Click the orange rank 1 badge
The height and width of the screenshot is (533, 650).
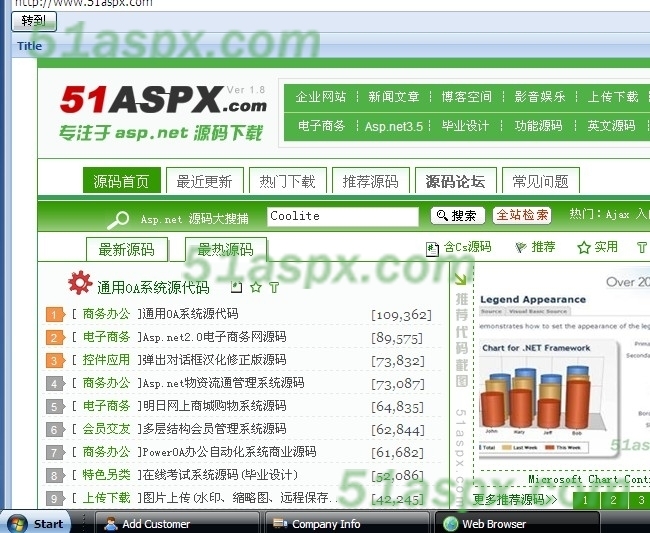[55, 315]
